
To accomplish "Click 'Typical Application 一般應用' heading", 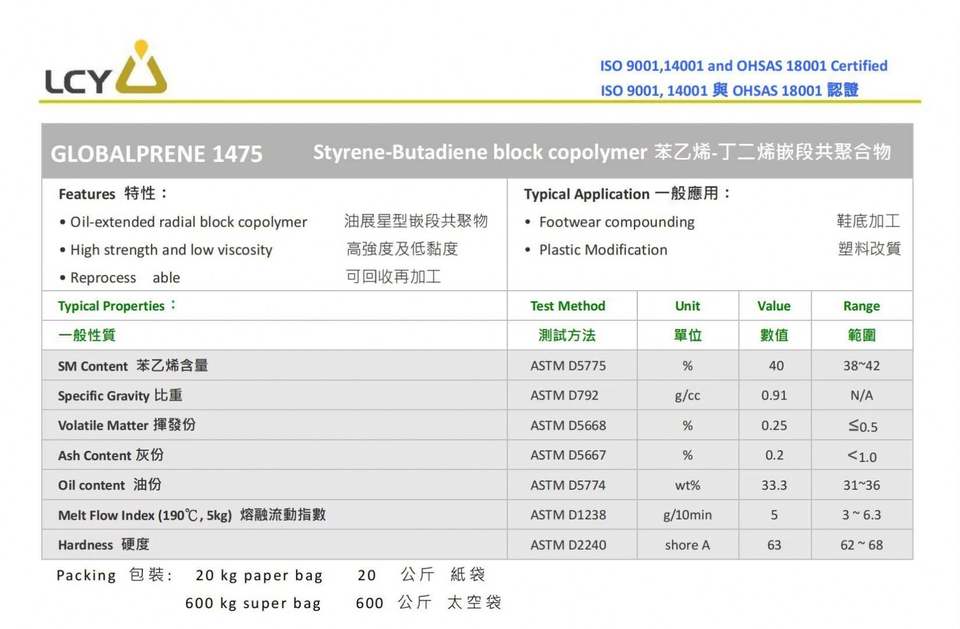I will (x=628, y=194).
